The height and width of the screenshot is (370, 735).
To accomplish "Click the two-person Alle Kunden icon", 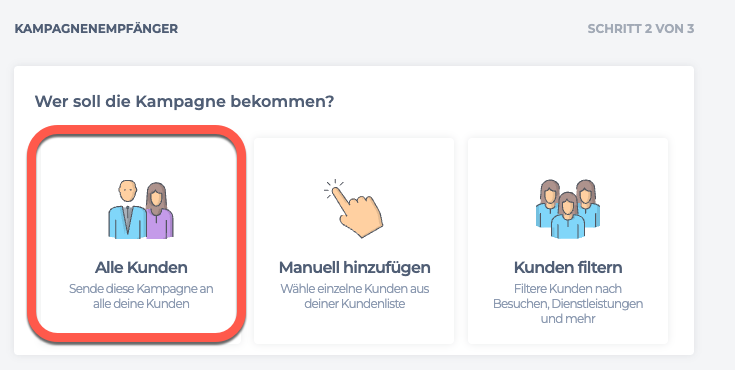I will click(141, 209).
